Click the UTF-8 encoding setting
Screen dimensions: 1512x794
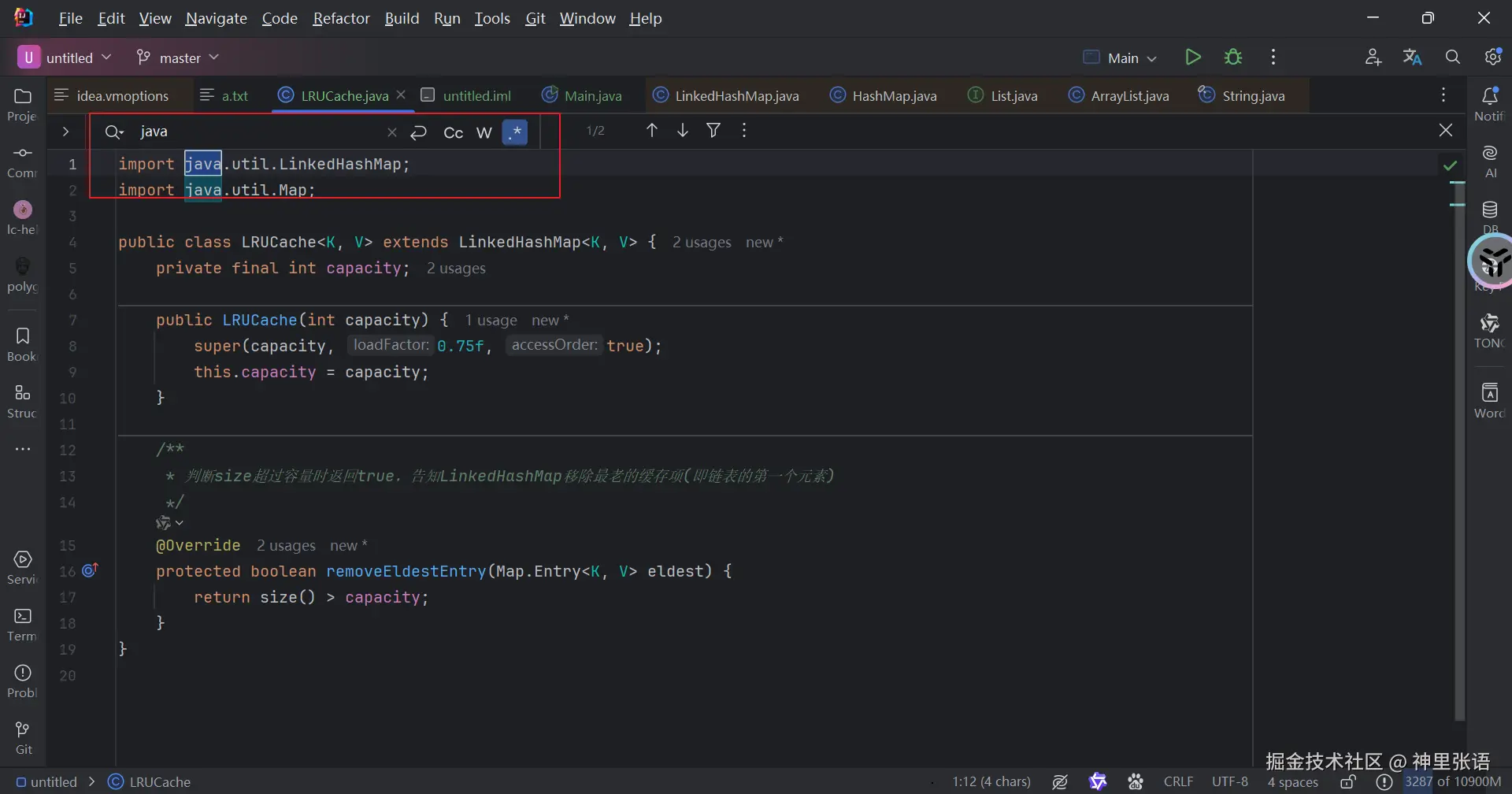1229,781
